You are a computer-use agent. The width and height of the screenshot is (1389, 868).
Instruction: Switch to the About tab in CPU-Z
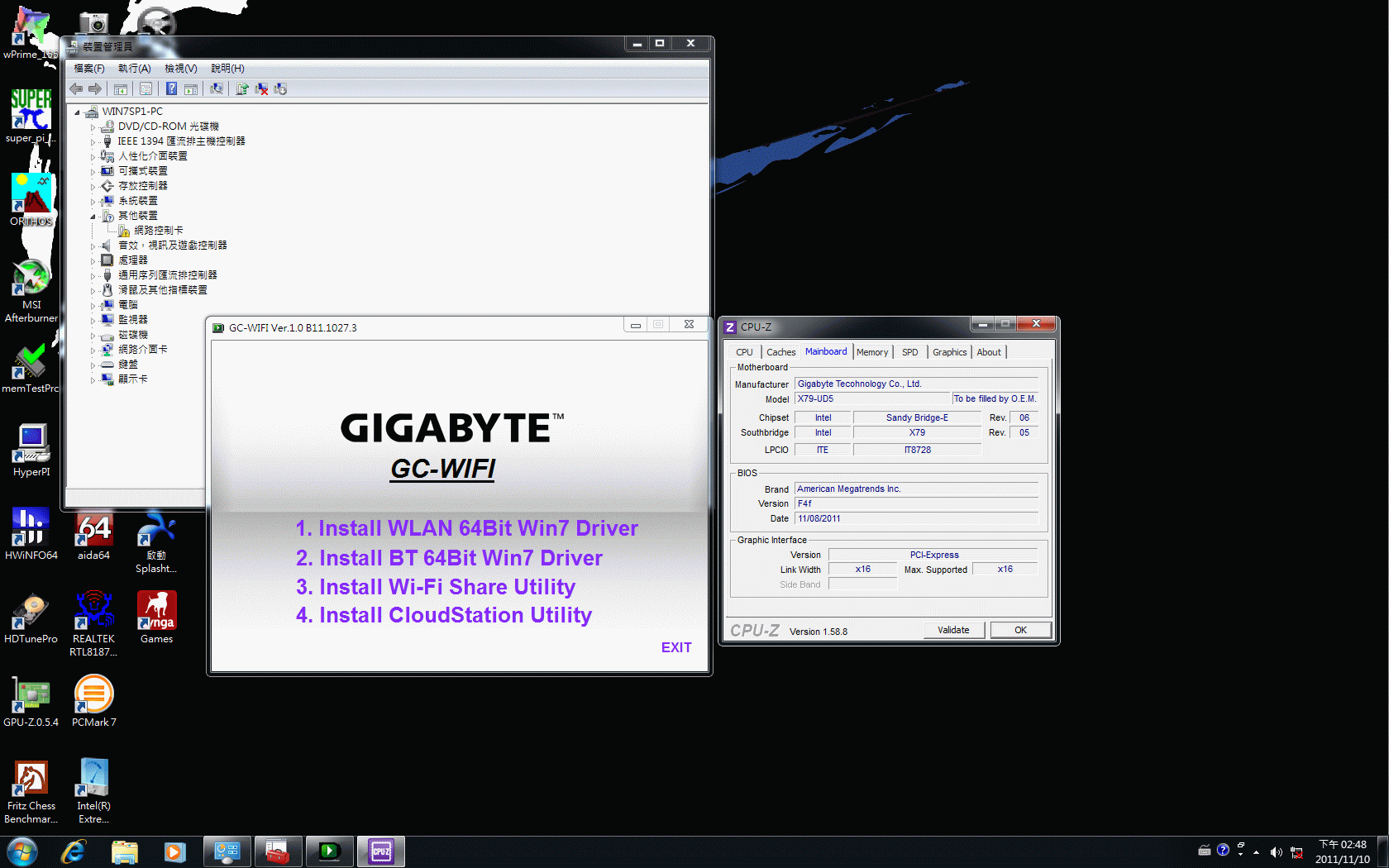pos(989,352)
